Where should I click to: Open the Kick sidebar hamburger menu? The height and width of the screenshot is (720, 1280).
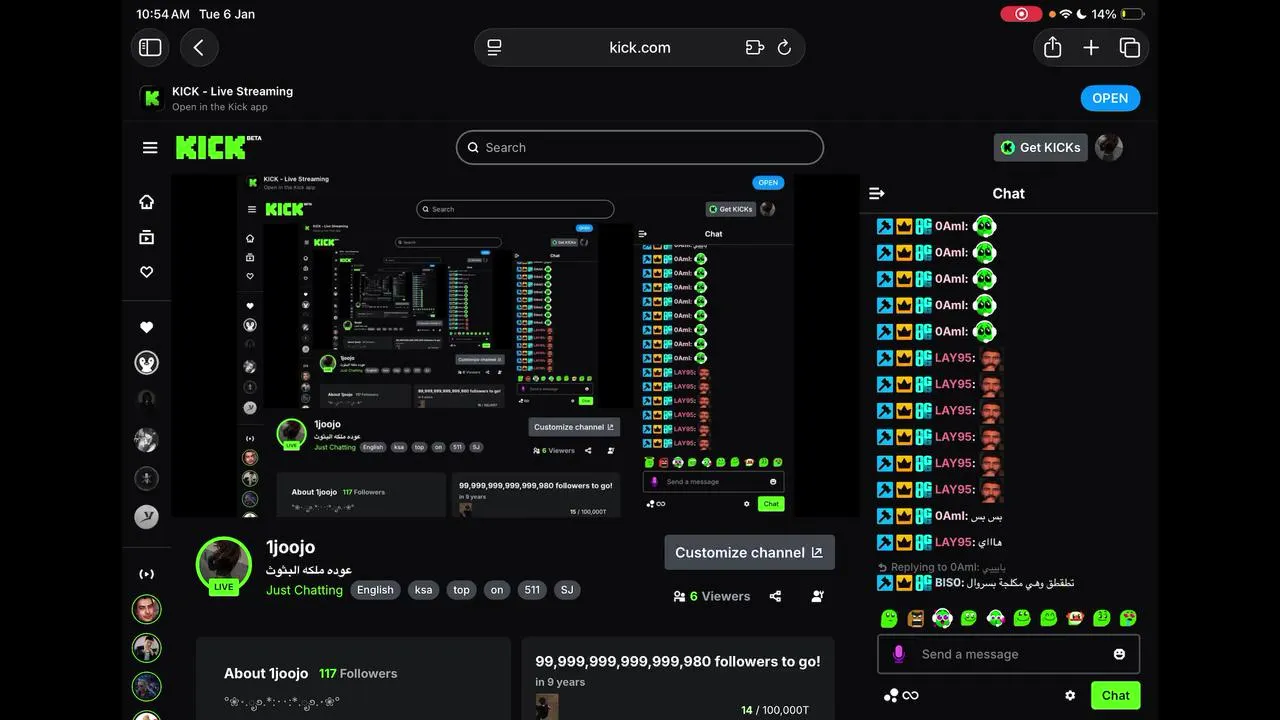click(x=150, y=148)
